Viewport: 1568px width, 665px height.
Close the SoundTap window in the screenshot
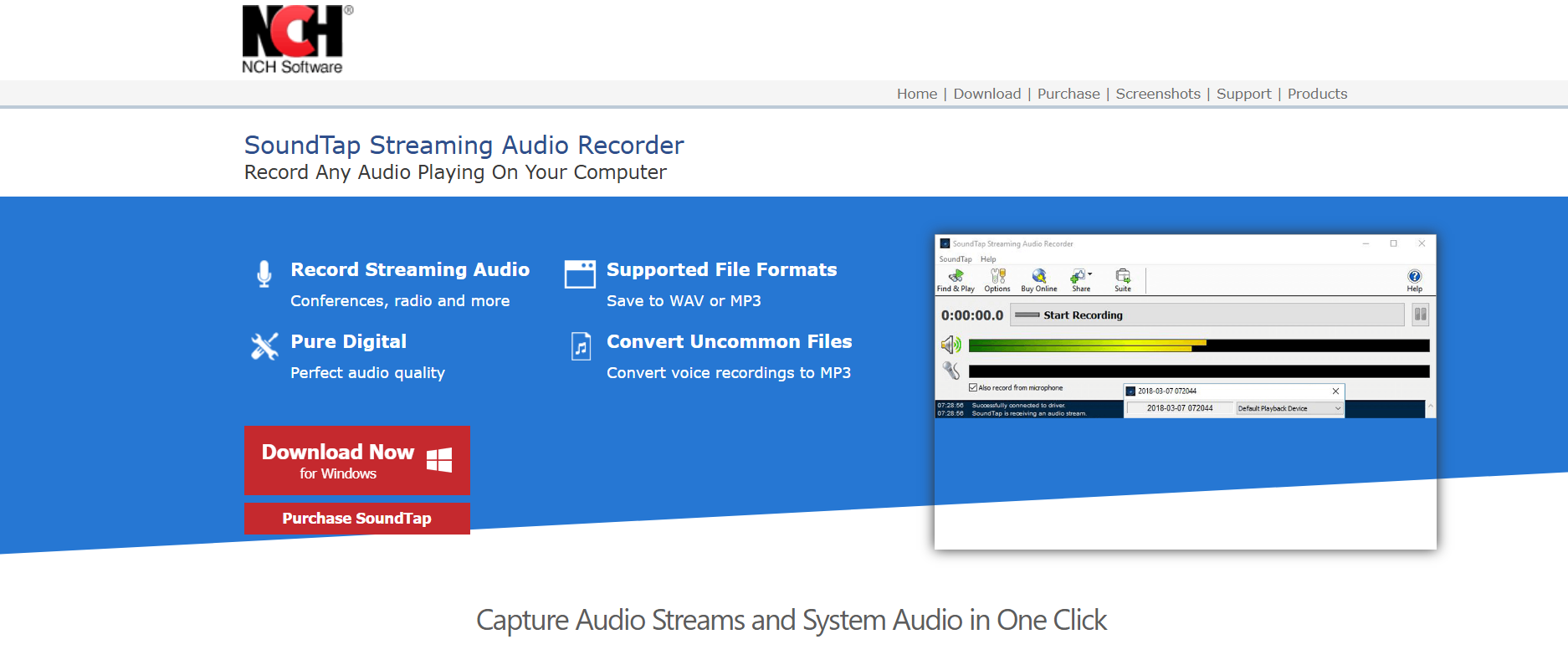(x=1422, y=243)
